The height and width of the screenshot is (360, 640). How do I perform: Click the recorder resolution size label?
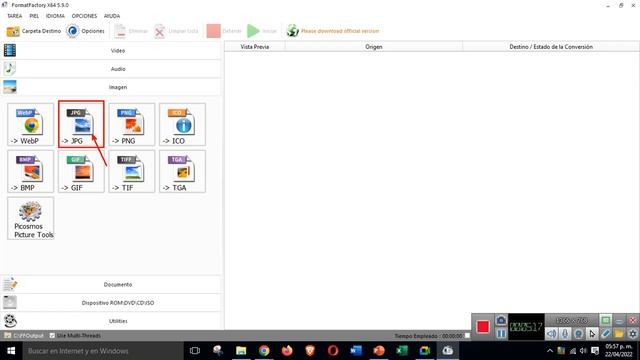572,320
